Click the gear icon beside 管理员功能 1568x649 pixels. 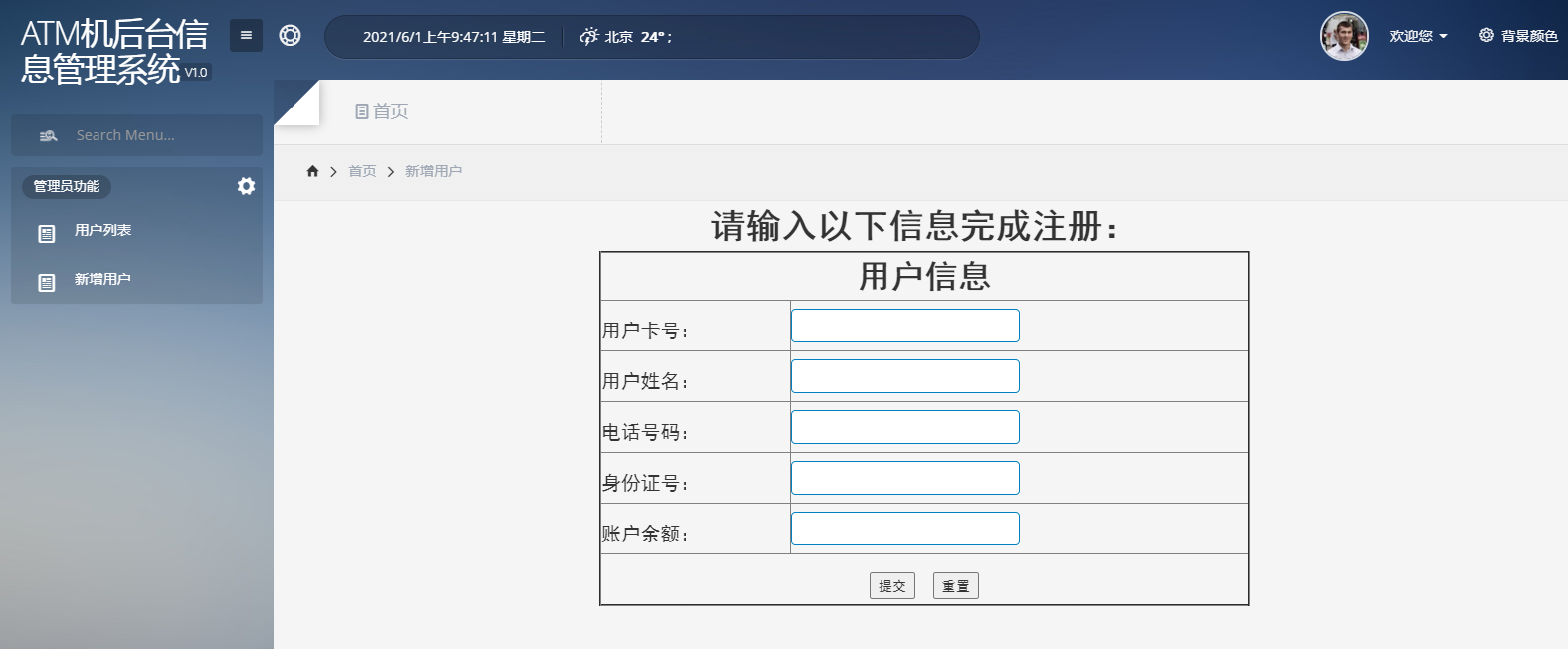click(246, 186)
